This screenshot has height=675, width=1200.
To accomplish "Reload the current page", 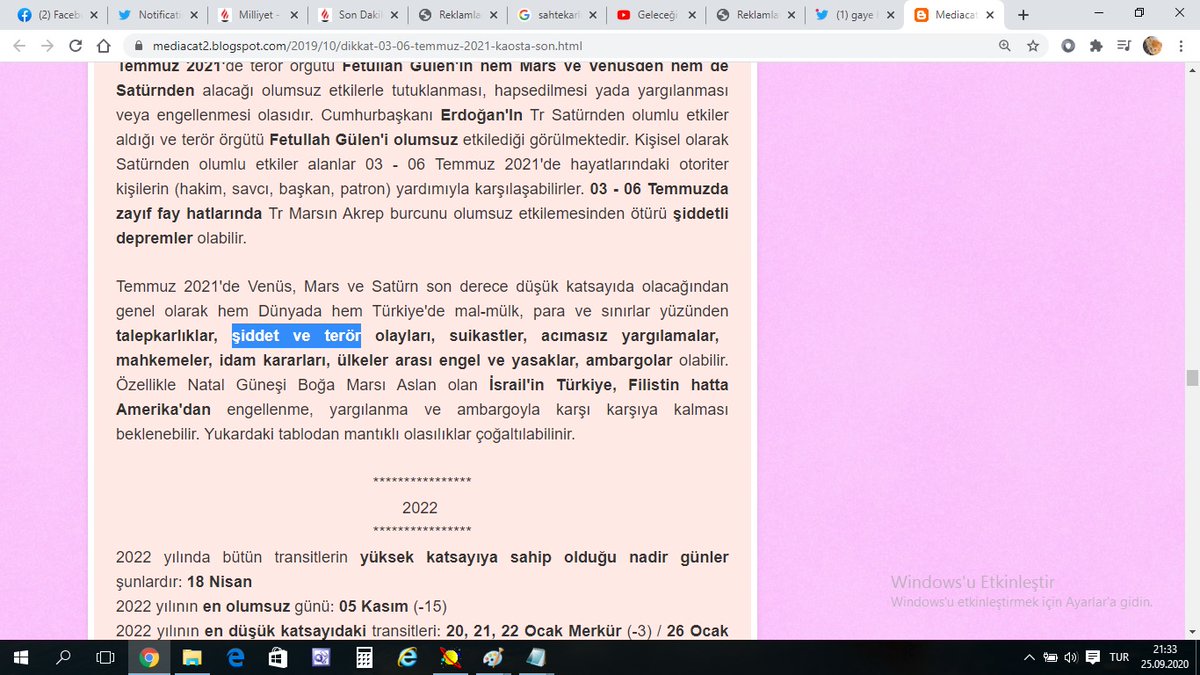I will [75, 46].
